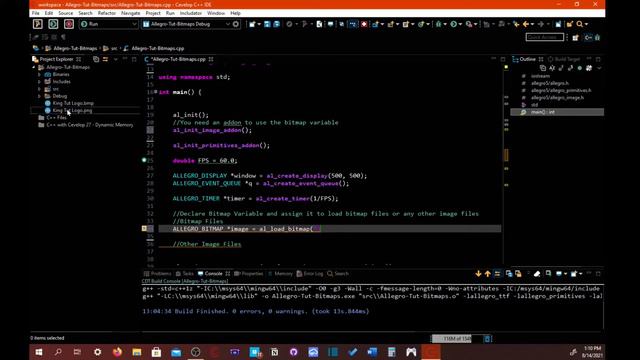Click Allegro-Tut-Bitmaps in the breadcrumb

(75, 49)
